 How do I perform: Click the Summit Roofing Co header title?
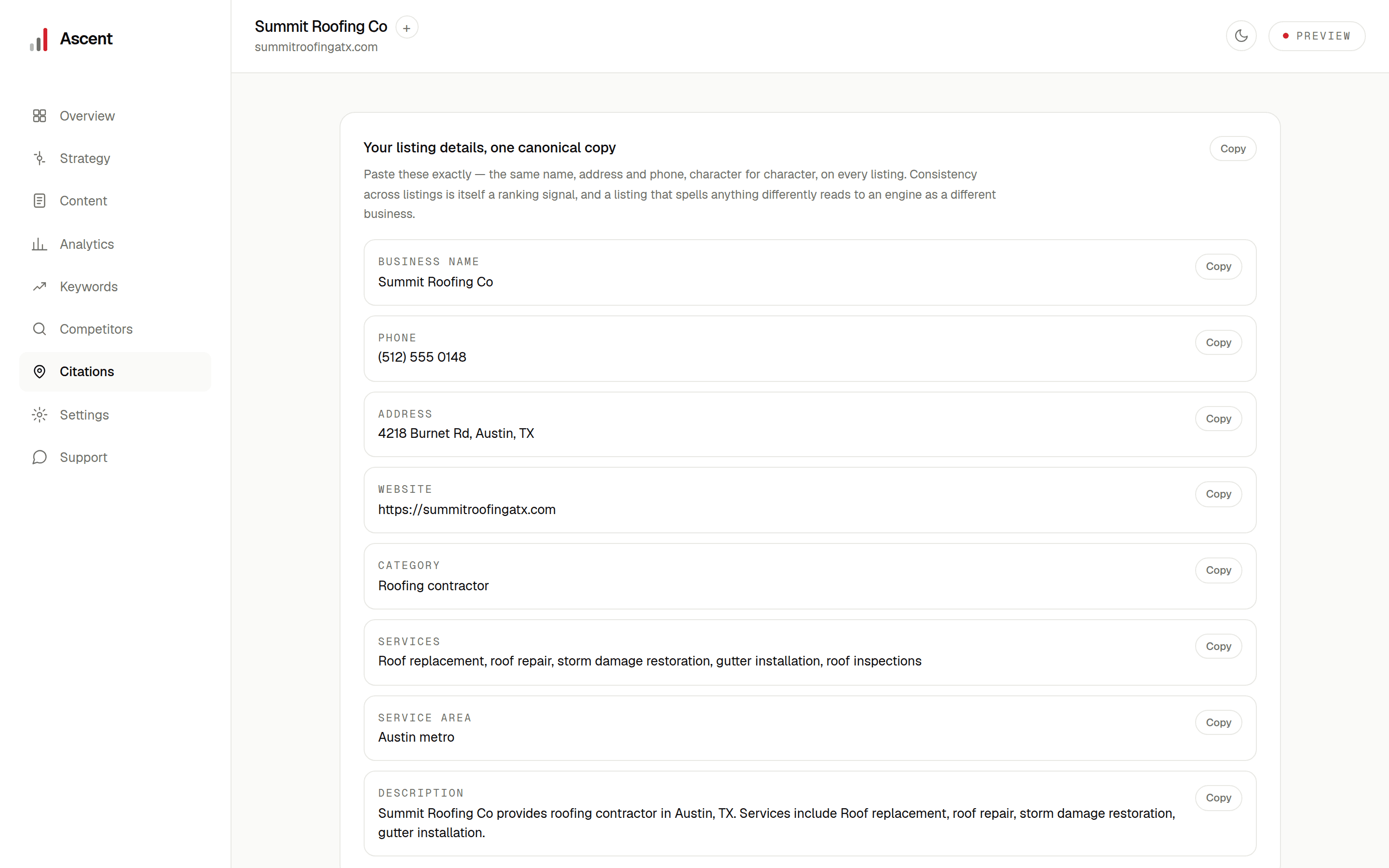(321, 27)
